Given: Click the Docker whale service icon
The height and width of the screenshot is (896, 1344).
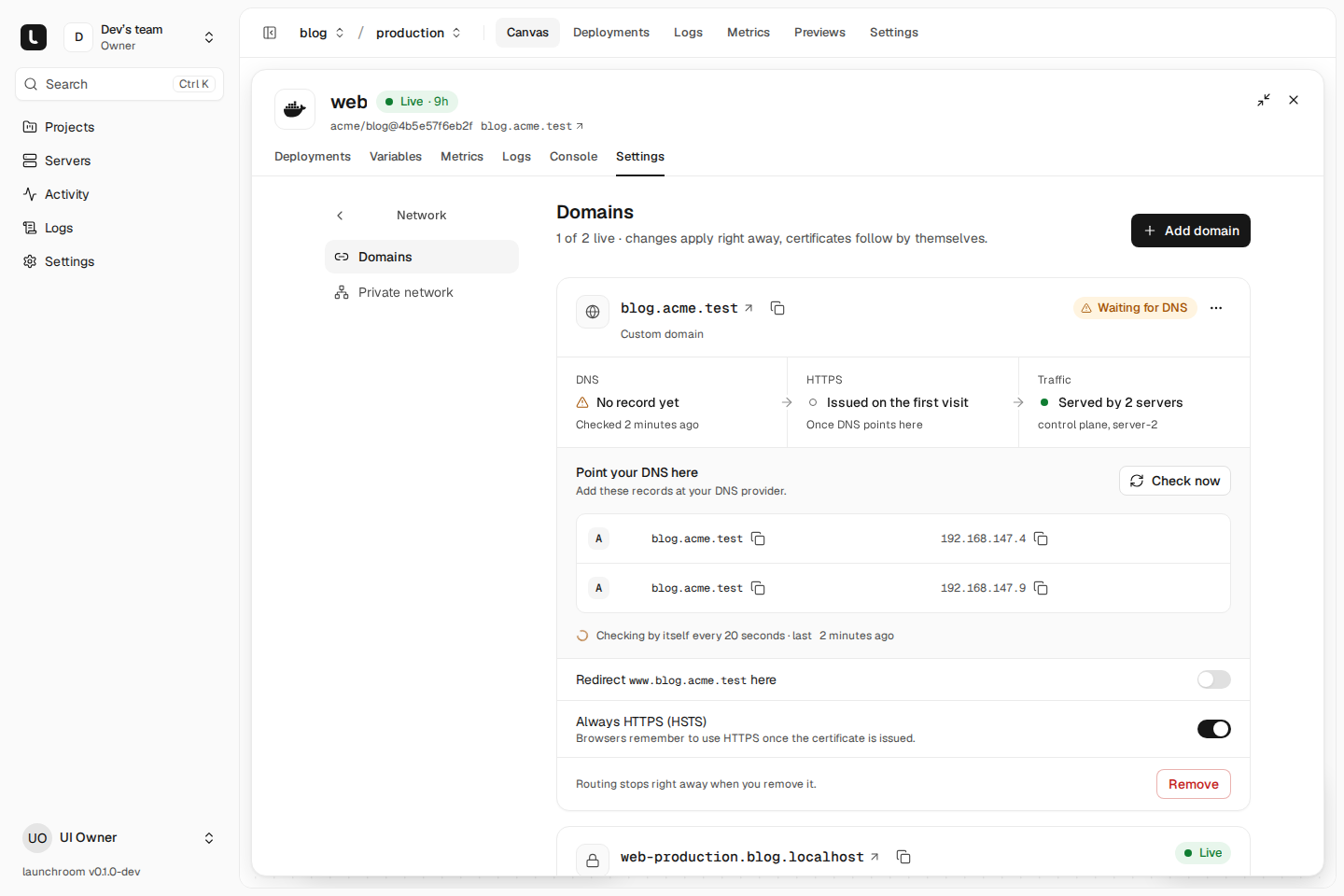Looking at the screenshot, I should (x=295, y=109).
